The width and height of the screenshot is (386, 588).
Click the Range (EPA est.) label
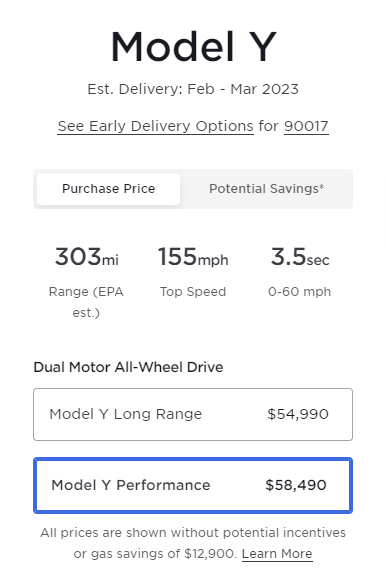(86, 302)
